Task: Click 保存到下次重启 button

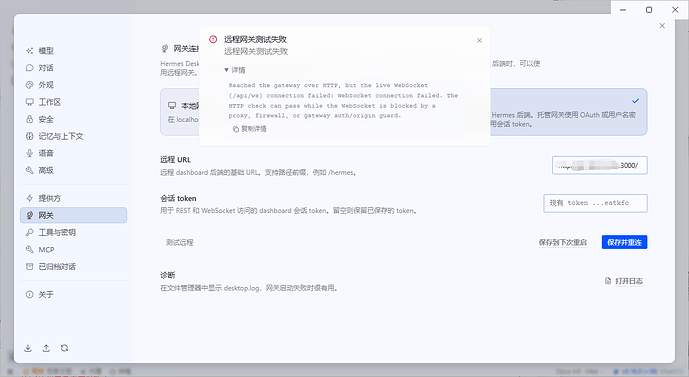Action: point(562,243)
